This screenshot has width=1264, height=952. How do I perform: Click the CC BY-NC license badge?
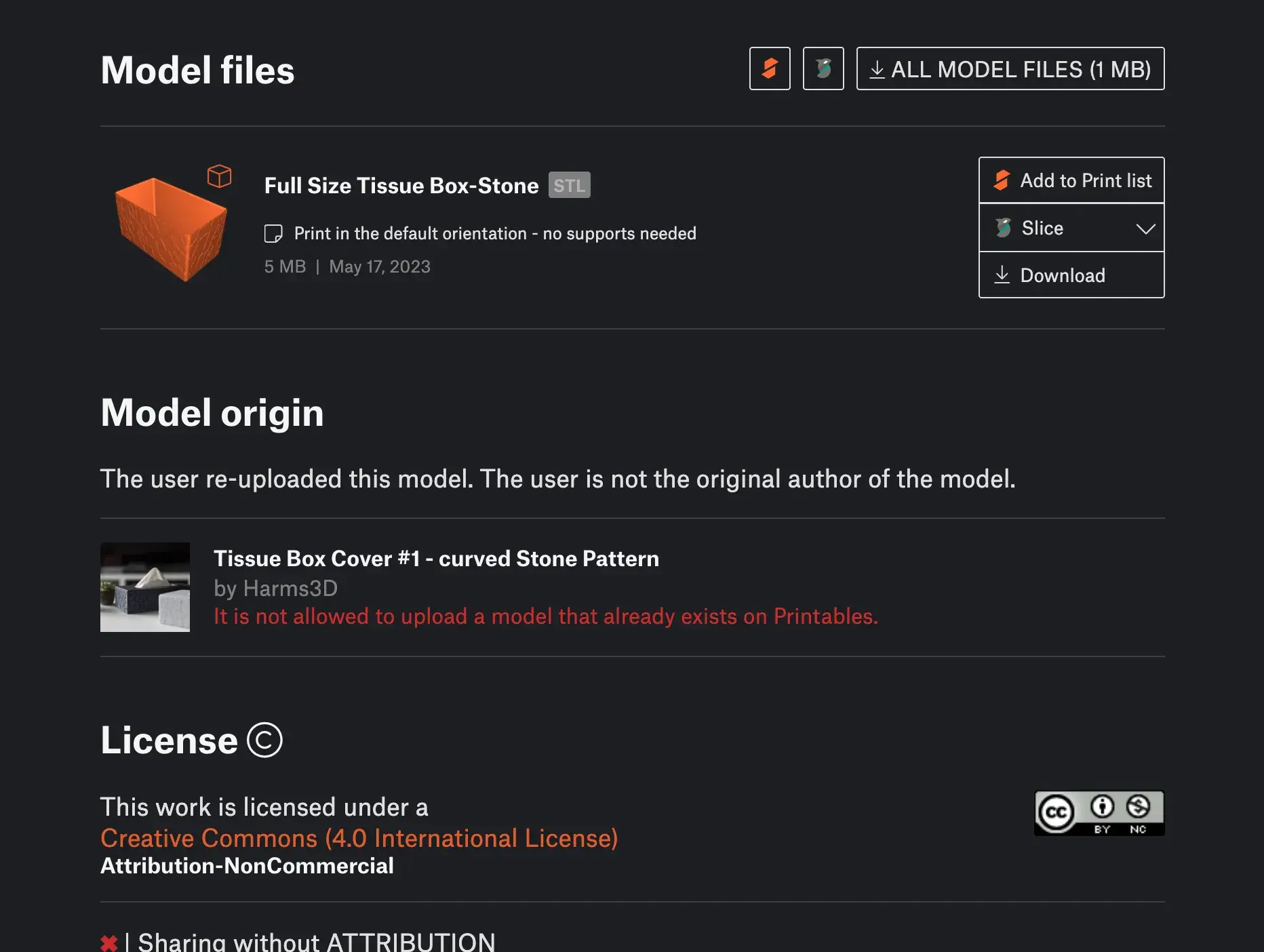pyautogui.click(x=1099, y=813)
